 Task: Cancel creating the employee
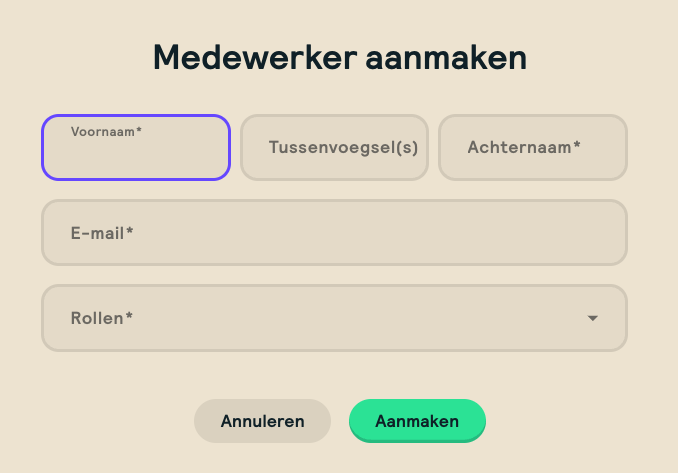click(262, 421)
